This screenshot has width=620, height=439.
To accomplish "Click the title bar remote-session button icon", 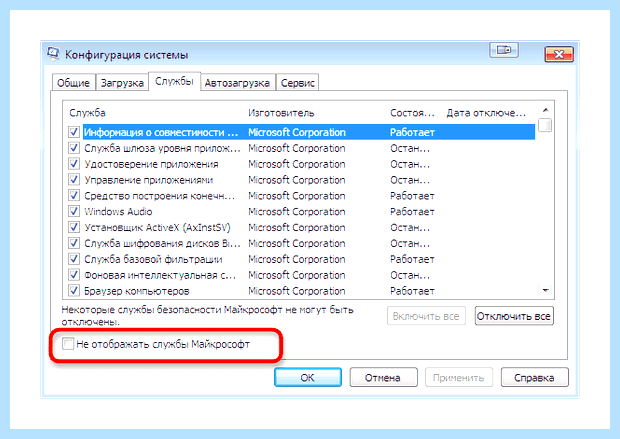I will coord(504,50).
